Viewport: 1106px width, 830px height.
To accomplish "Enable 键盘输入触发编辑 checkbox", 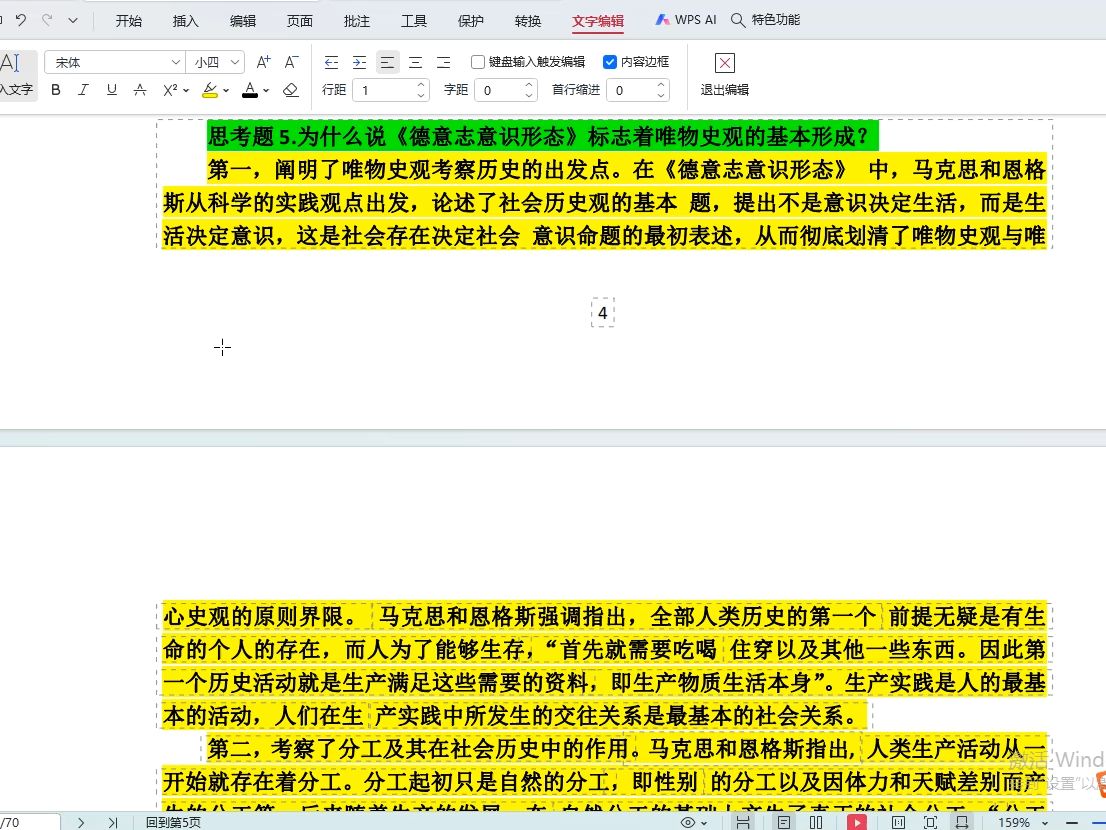I will 478,61.
